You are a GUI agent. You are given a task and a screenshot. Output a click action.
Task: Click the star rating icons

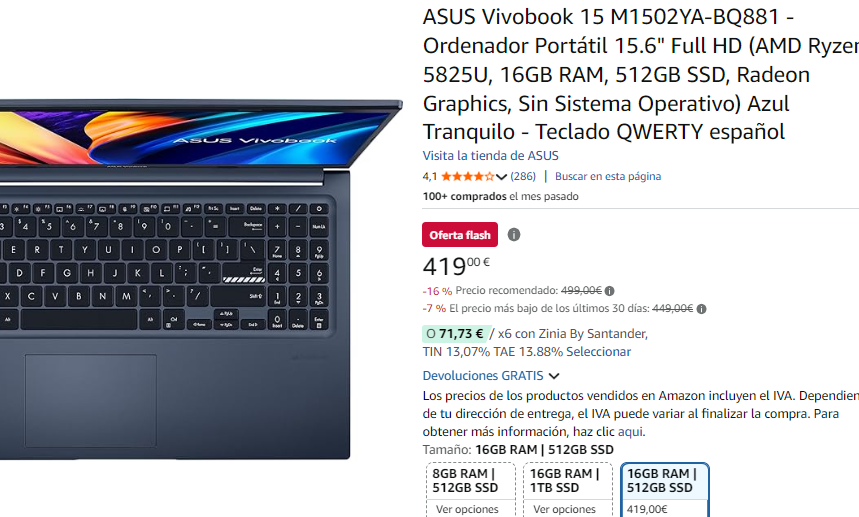pyautogui.click(x=467, y=176)
